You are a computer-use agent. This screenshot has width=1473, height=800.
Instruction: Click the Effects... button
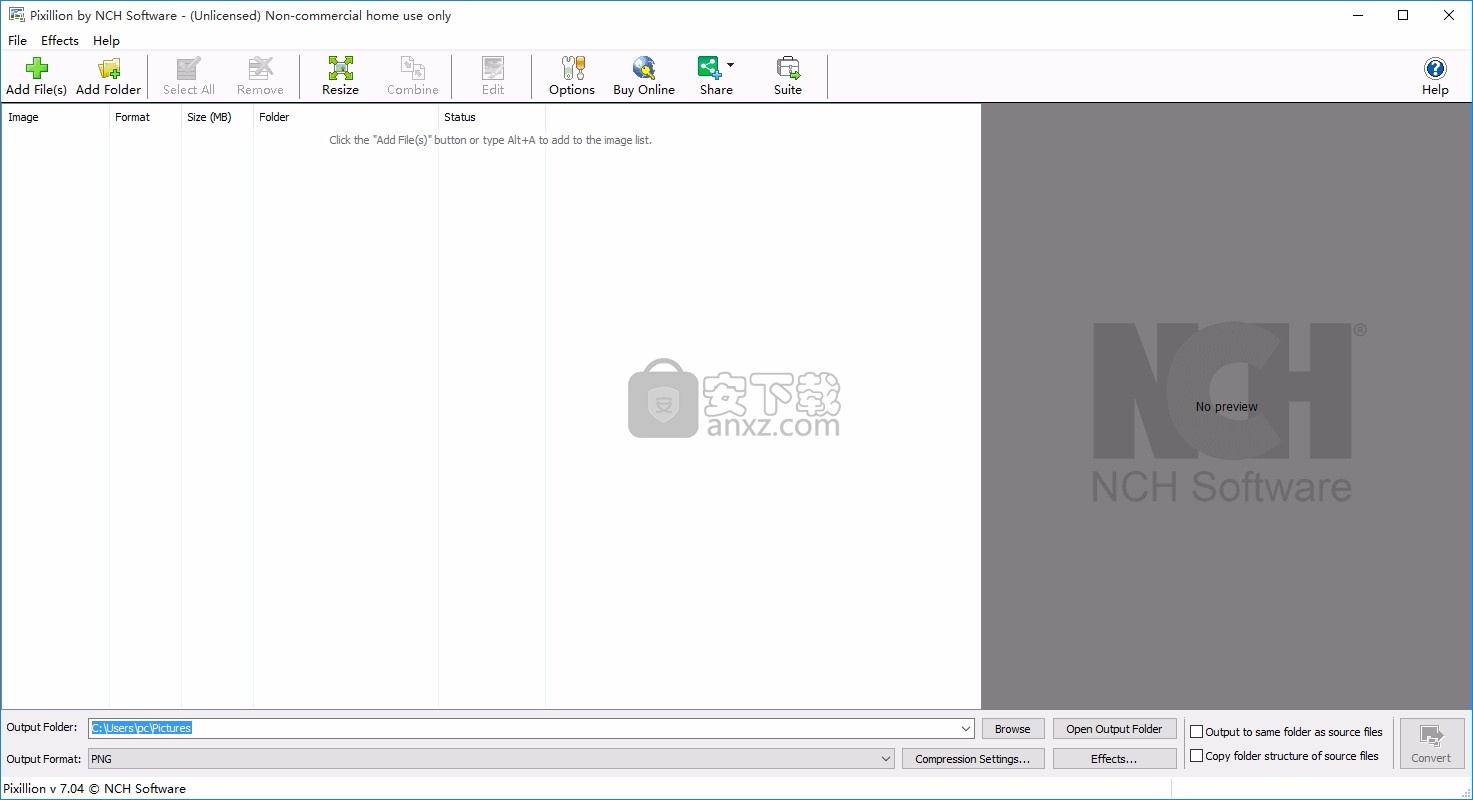pos(1114,759)
